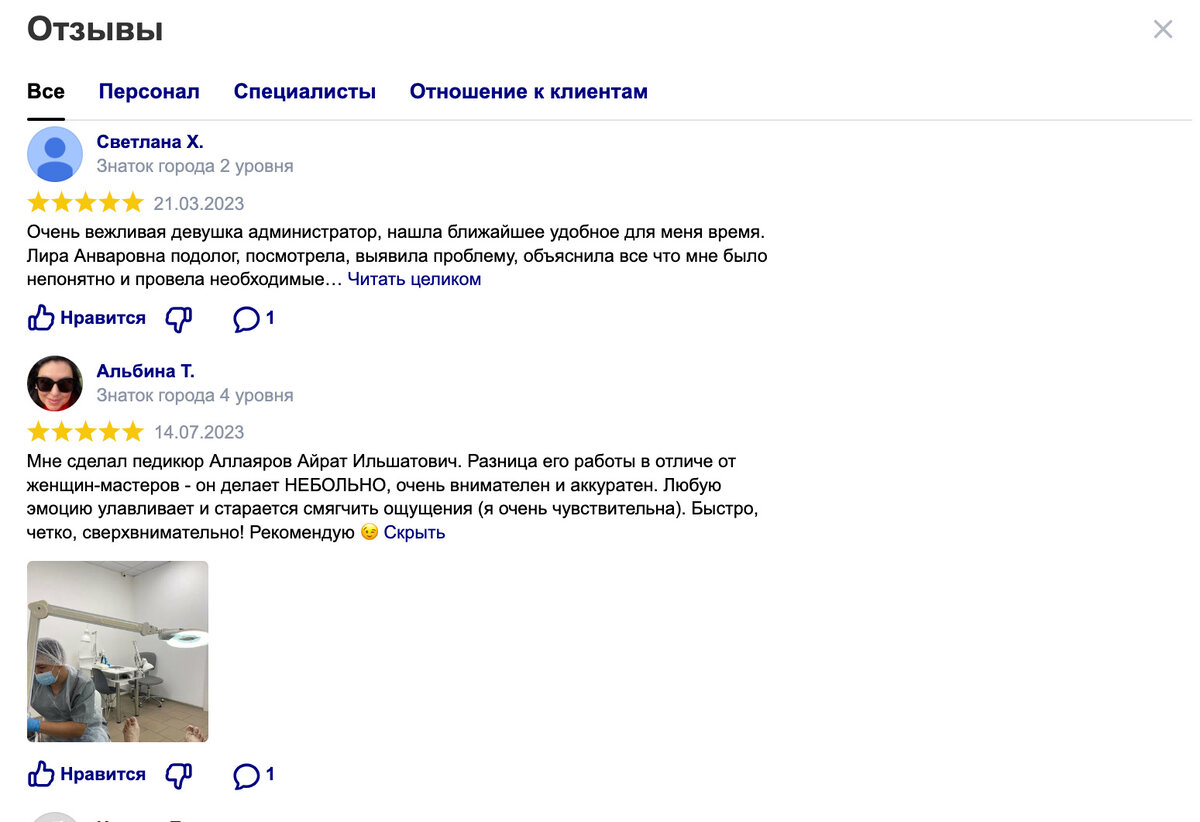Viewport: 1200px width, 822px height.
Task: Click Светлана Х.'s blue avatar picture
Action: tap(55, 154)
